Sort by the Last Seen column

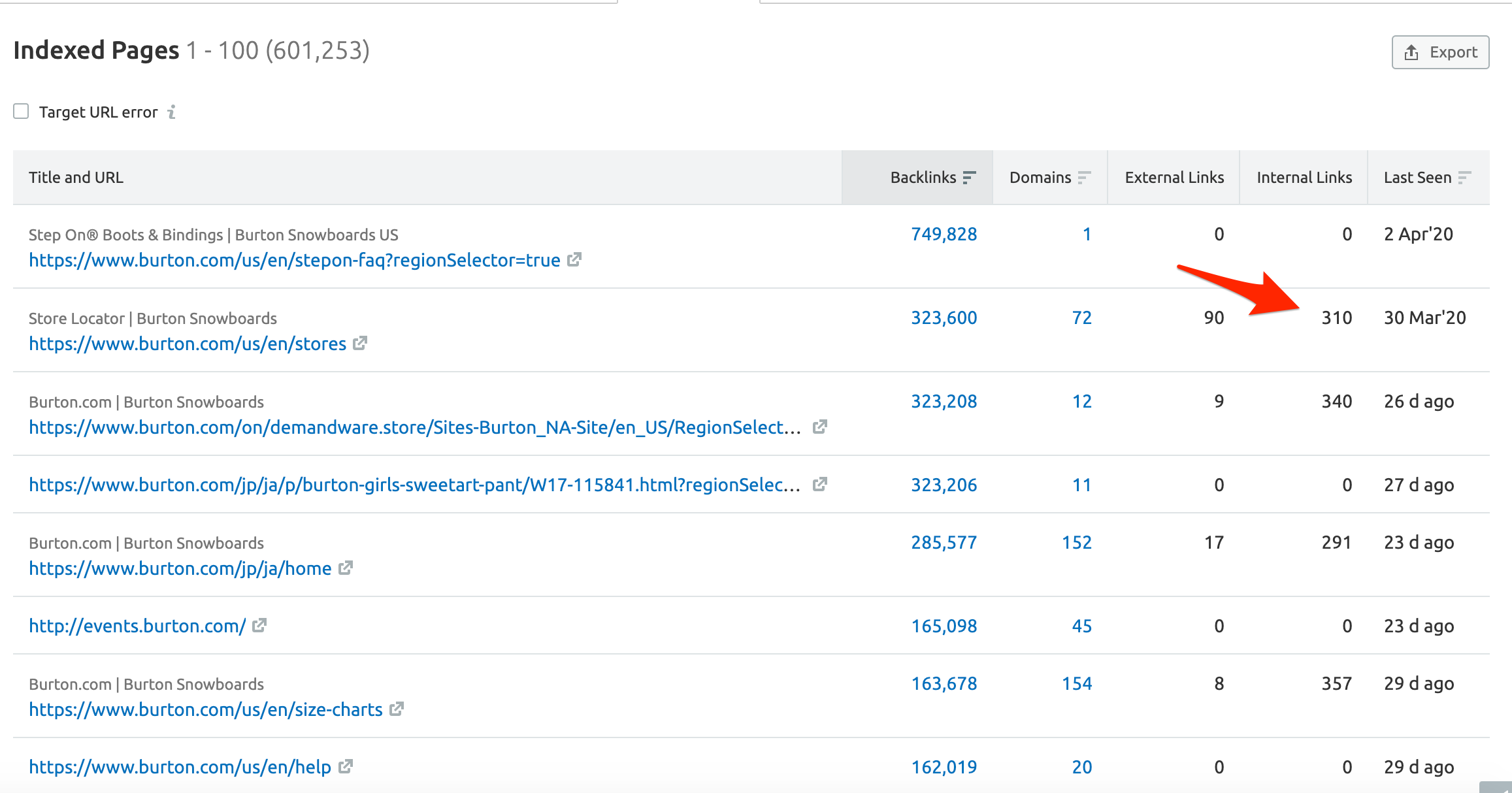click(x=1428, y=178)
